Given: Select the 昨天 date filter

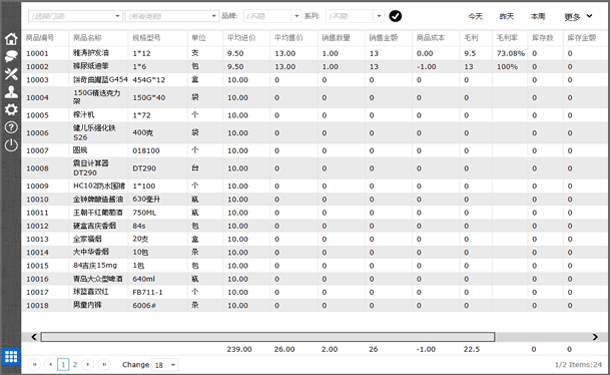Looking at the screenshot, I should (x=507, y=16).
